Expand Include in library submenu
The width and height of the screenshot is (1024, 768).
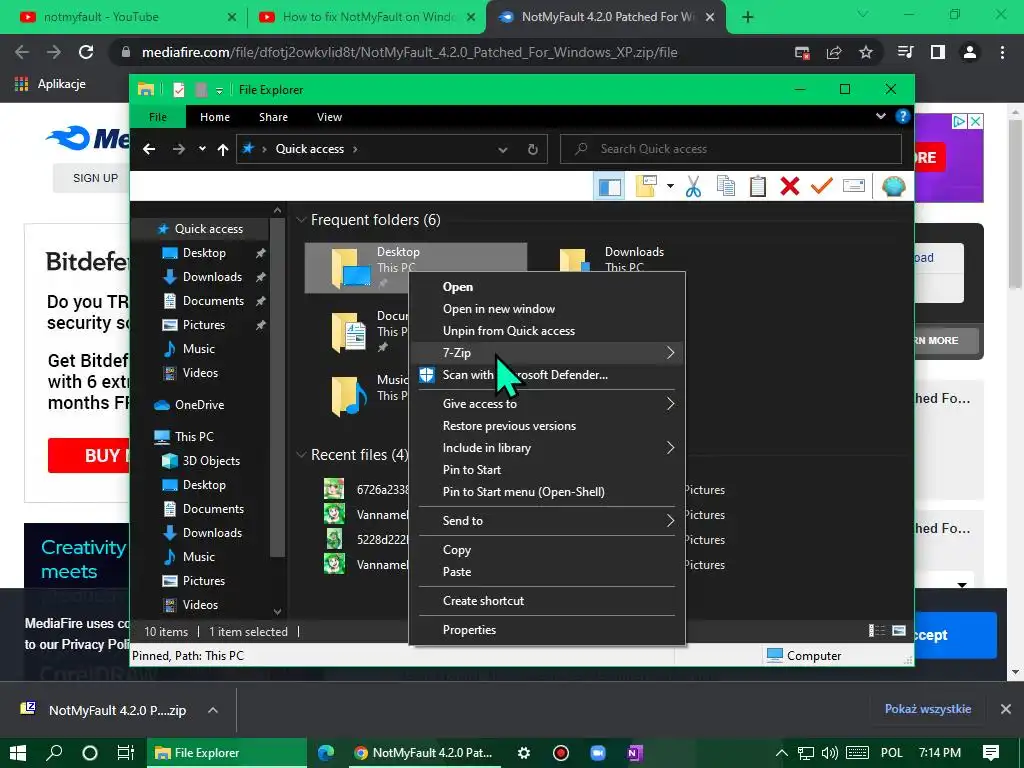coord(547,448)
